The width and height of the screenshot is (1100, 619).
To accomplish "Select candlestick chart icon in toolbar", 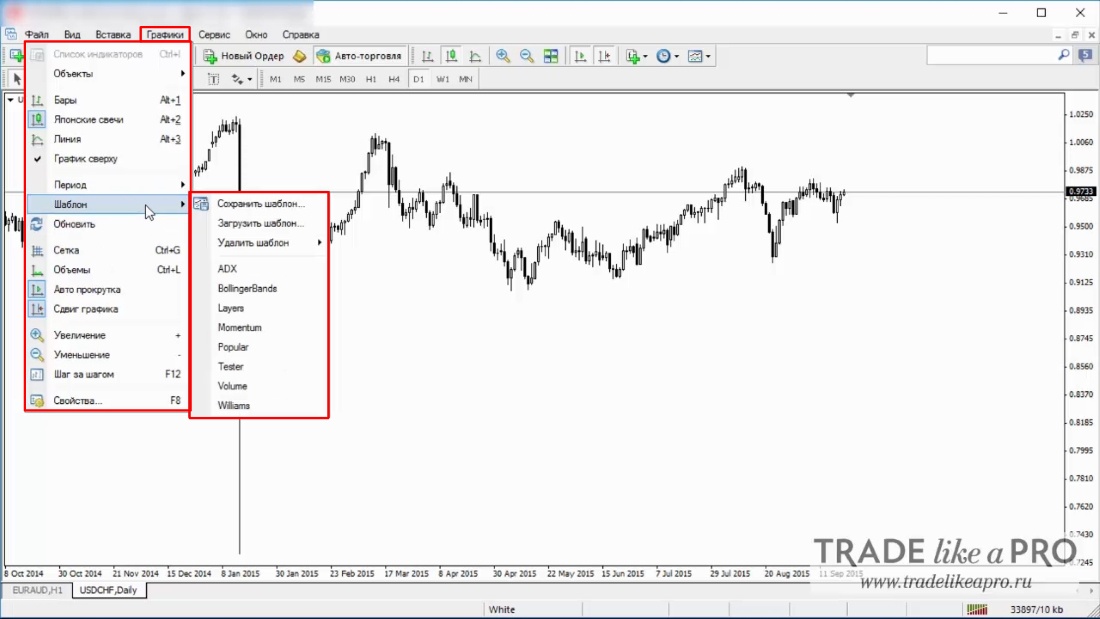I will click(451, 56).
